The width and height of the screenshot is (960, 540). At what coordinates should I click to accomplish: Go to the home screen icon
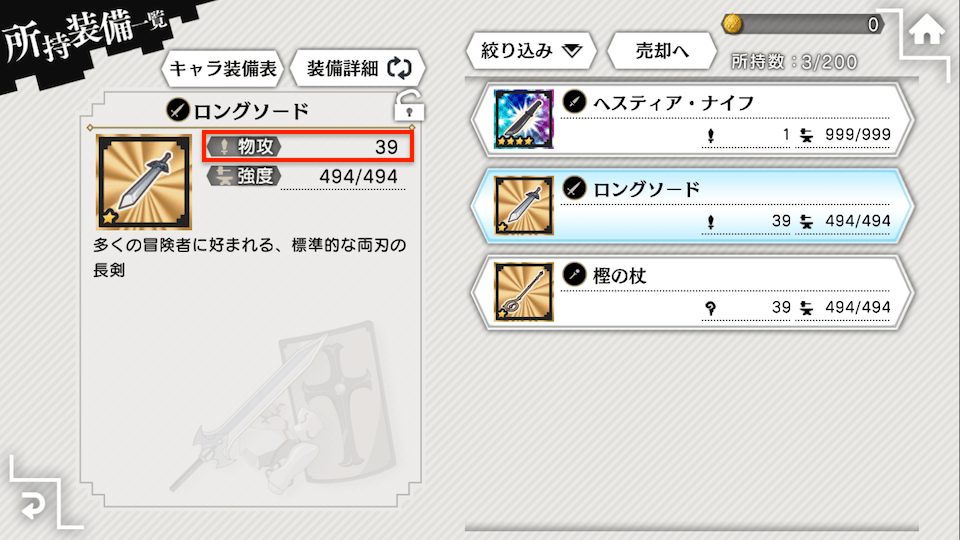click(926, 29)
